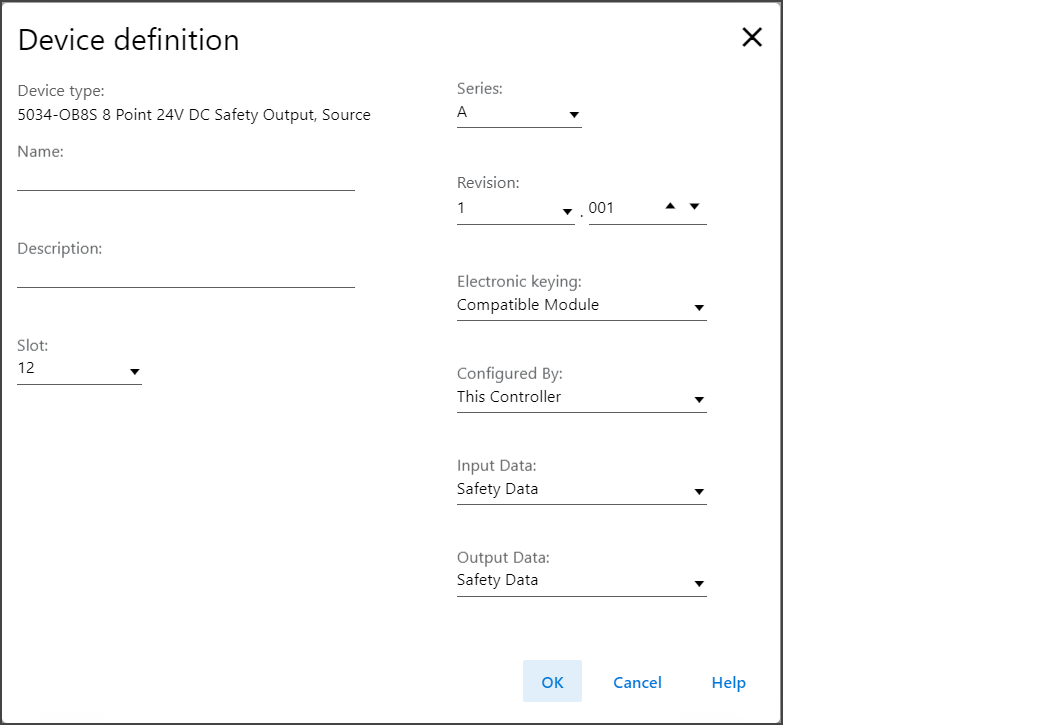Open the Electronic keying dropdown
The width and height of the screenshot is (1050, 727).
(581, 306)
